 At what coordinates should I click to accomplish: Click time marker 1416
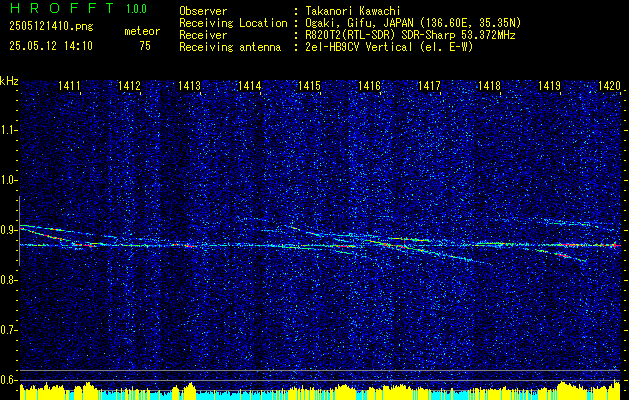(369, 85)
